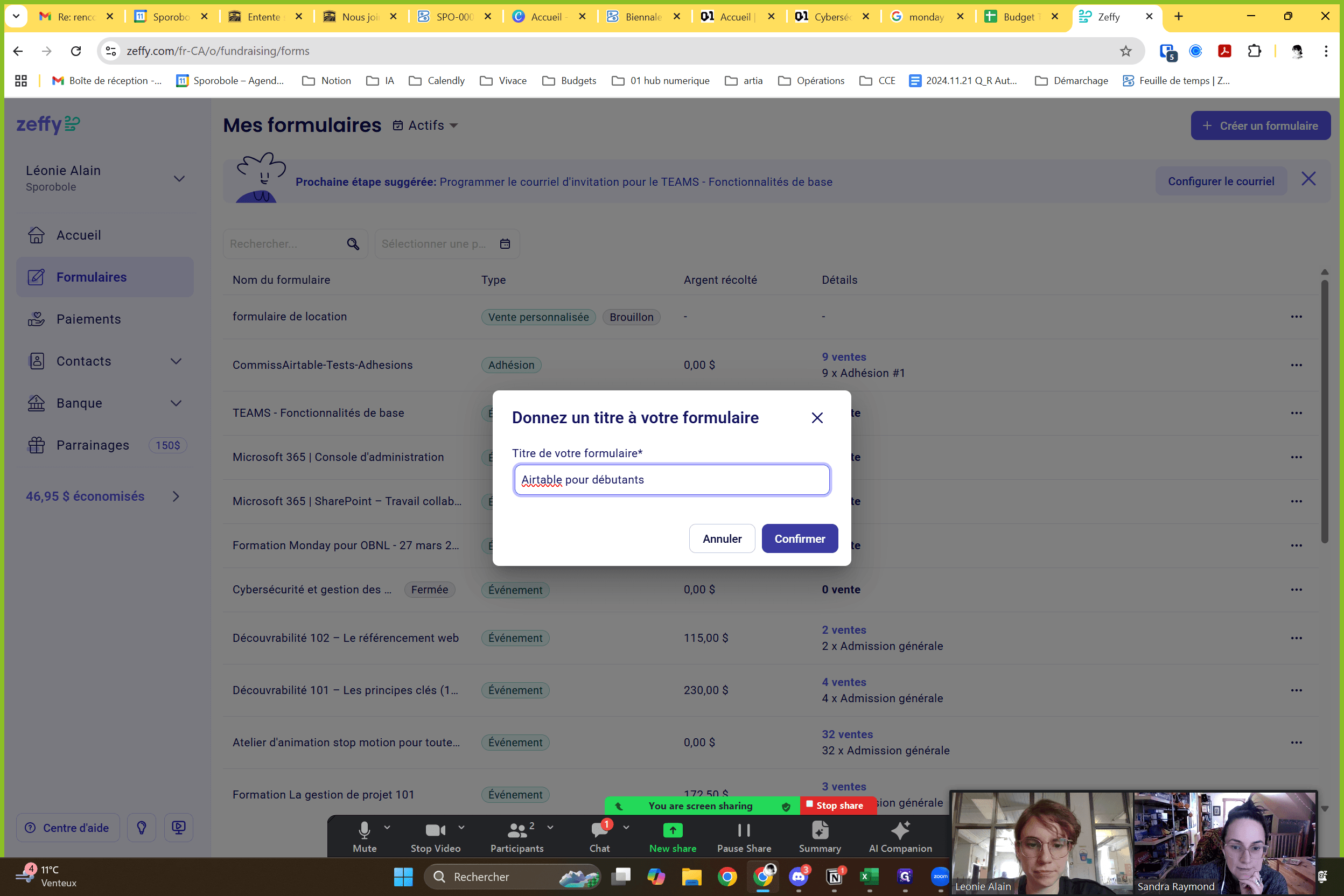Reload the page

coord(76,51)
